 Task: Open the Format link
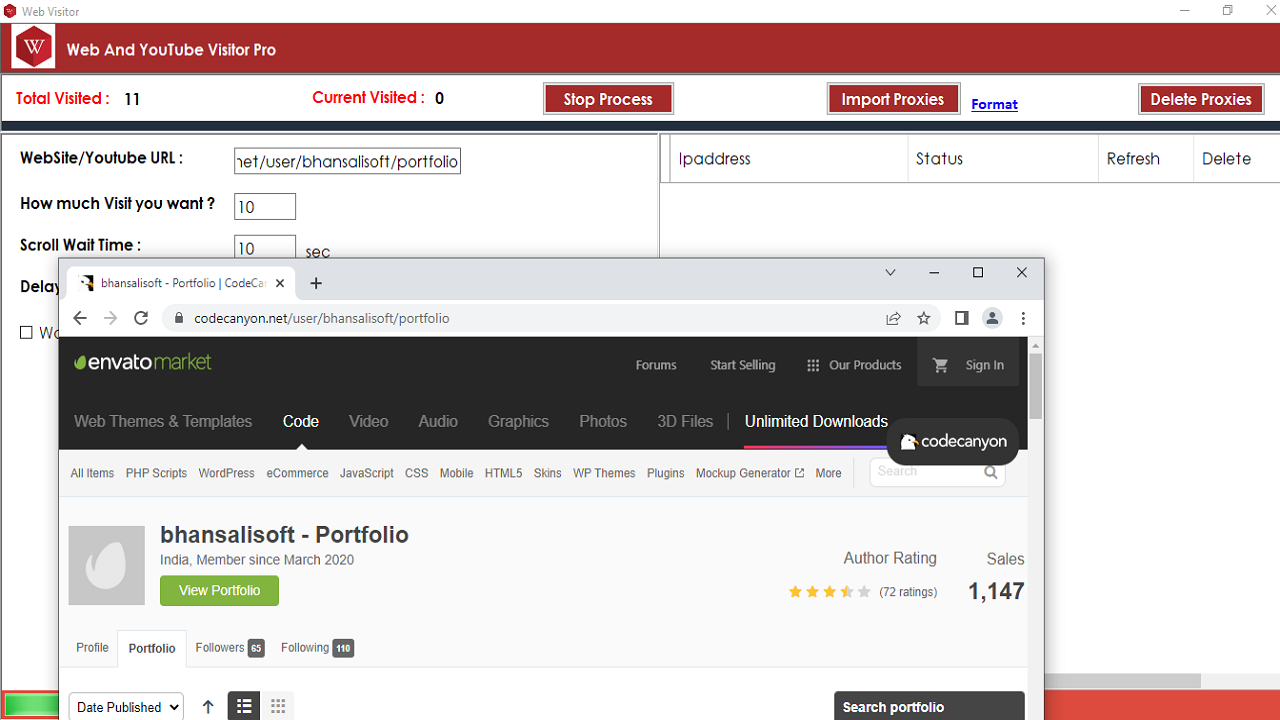point(994,104)
